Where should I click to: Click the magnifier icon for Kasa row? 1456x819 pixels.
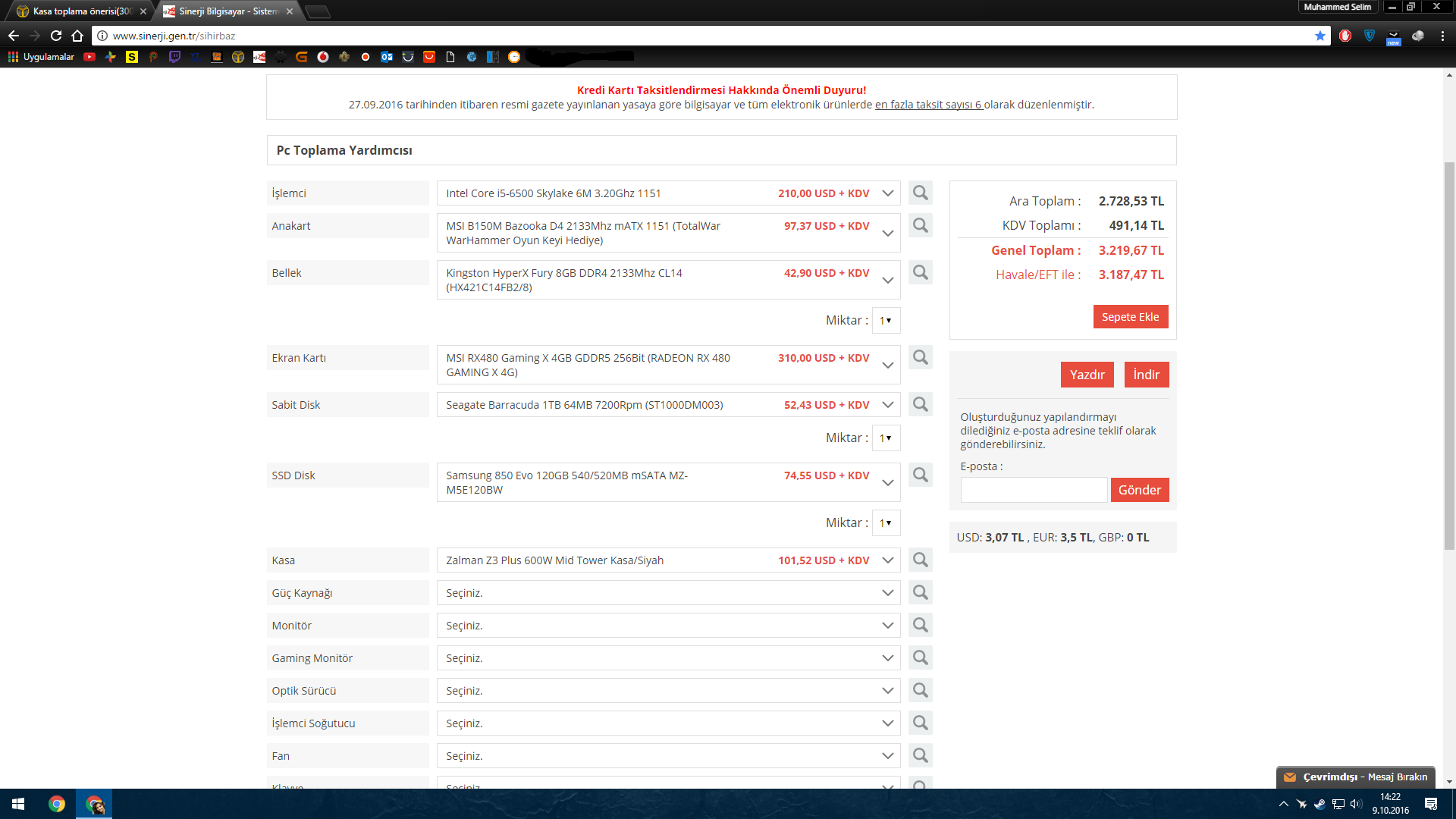coord(920,560)
